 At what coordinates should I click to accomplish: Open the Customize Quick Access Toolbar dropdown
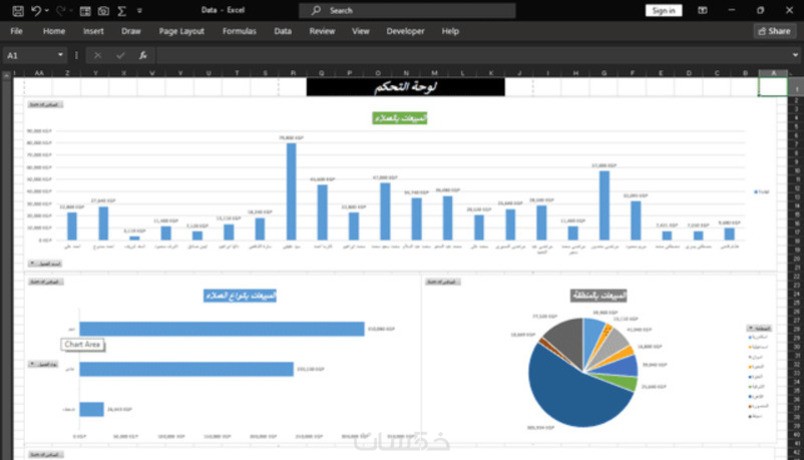139,11
